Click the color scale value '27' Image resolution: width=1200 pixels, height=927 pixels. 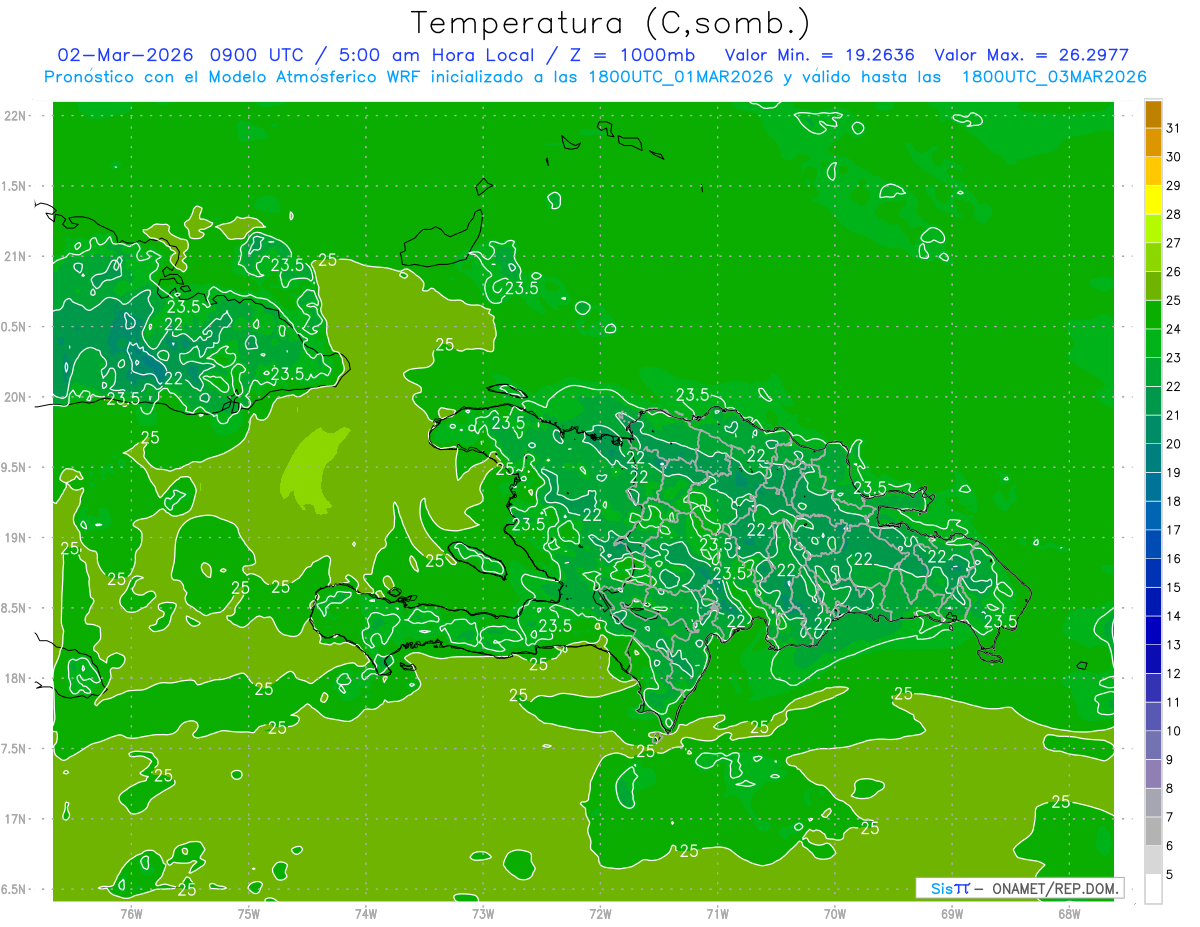[1174, 243]
